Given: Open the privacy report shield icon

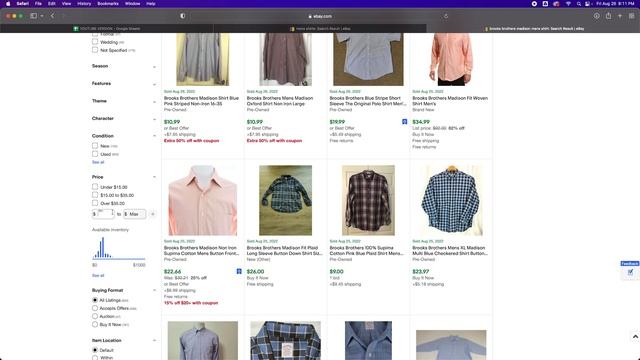Looking at the screenshot, I should click(182, 16).
